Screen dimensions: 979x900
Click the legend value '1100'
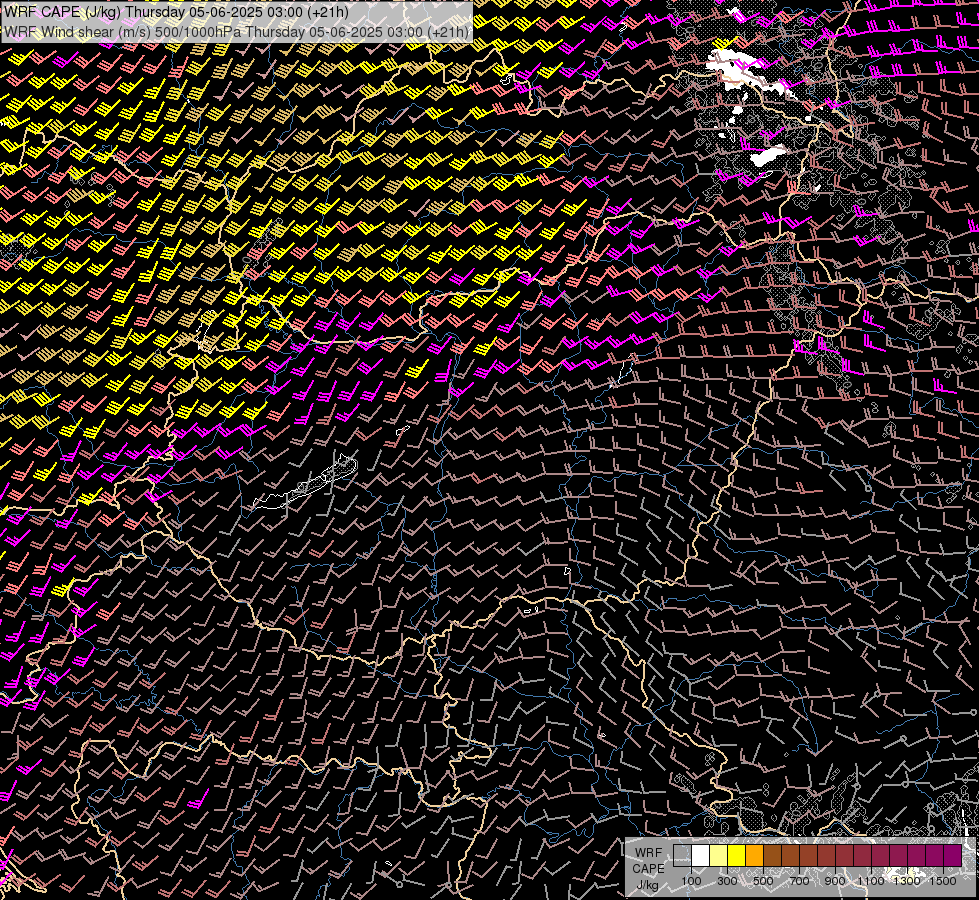(871, 881)
